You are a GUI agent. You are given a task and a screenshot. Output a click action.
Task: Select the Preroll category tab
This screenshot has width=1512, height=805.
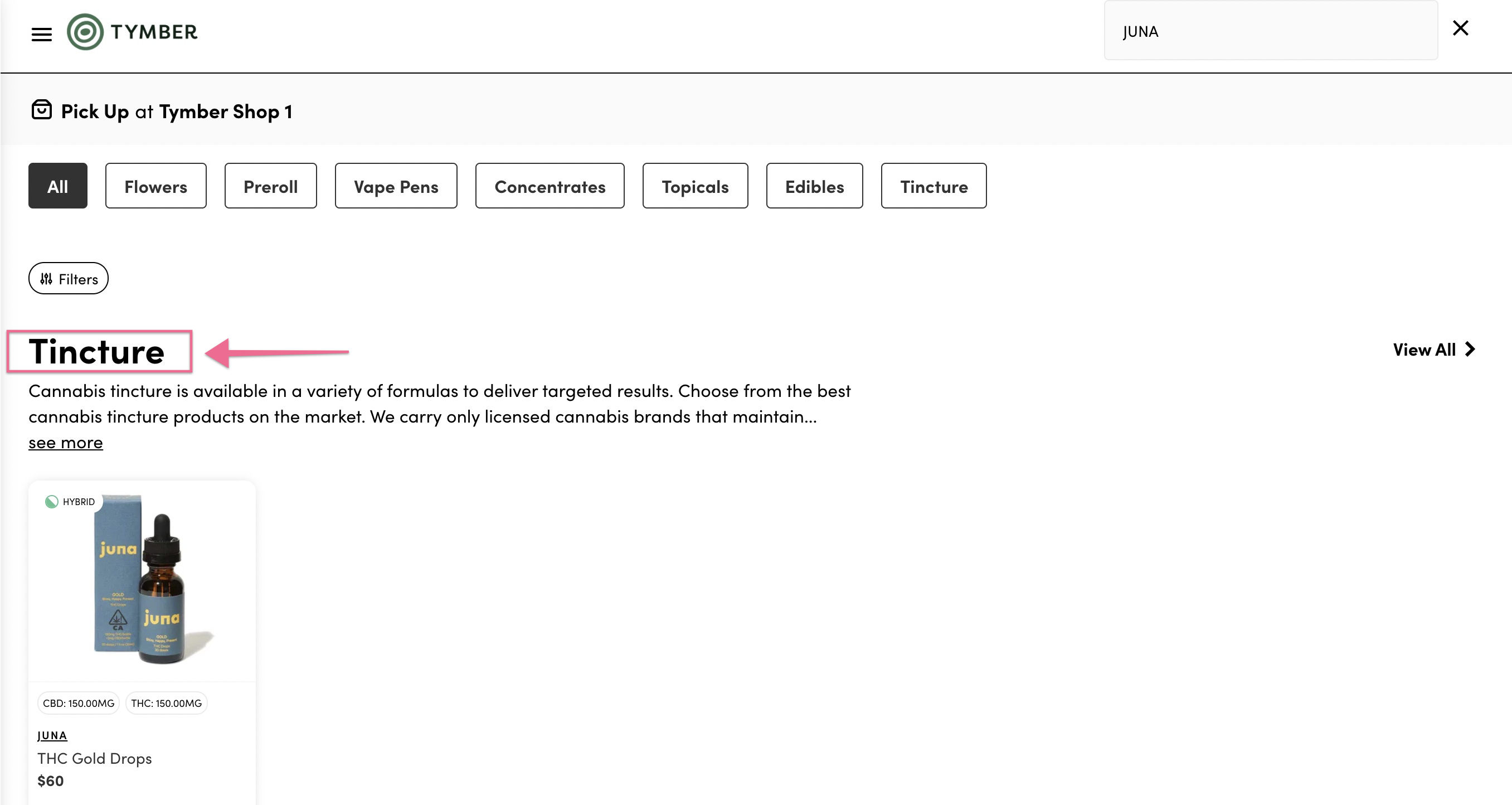[x=271, y=186]
